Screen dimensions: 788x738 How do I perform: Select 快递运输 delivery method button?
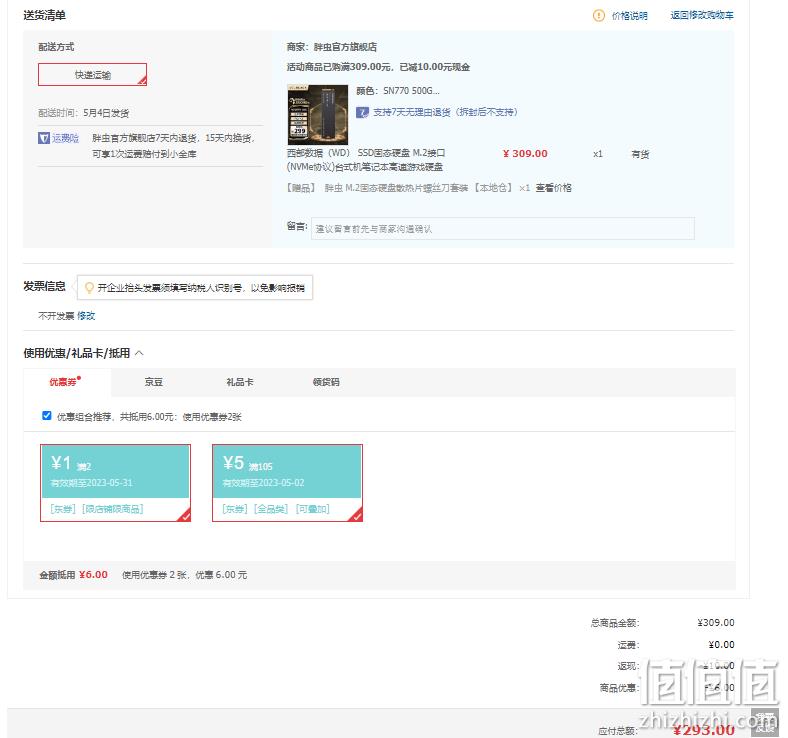(92, 74)
